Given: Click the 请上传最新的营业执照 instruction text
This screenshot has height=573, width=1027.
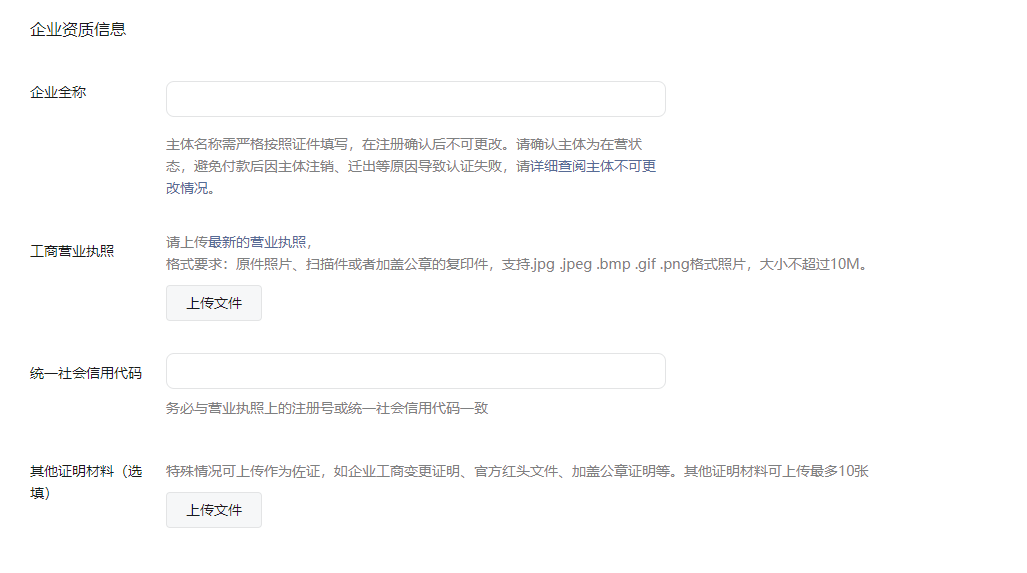Looking at the screenshot, I should pyautogui.click(x=240, y=242).
